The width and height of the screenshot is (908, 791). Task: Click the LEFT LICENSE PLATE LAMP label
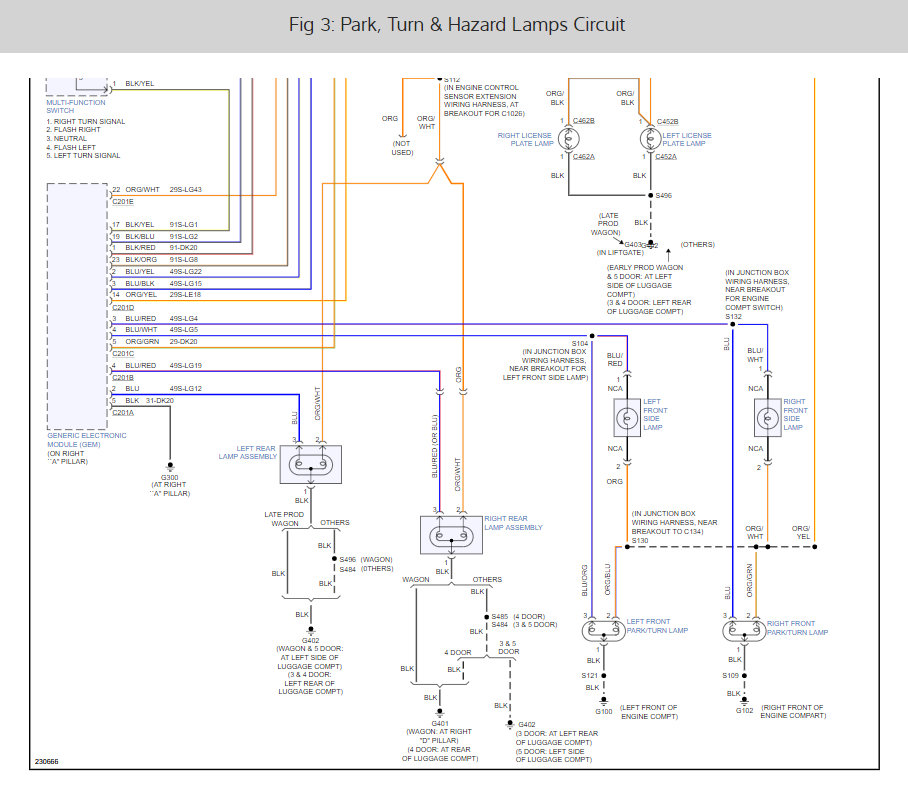coord(687,140)
